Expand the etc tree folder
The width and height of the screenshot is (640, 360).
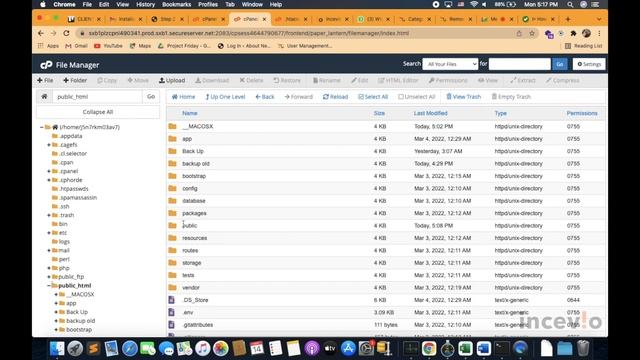click(49, 233)
